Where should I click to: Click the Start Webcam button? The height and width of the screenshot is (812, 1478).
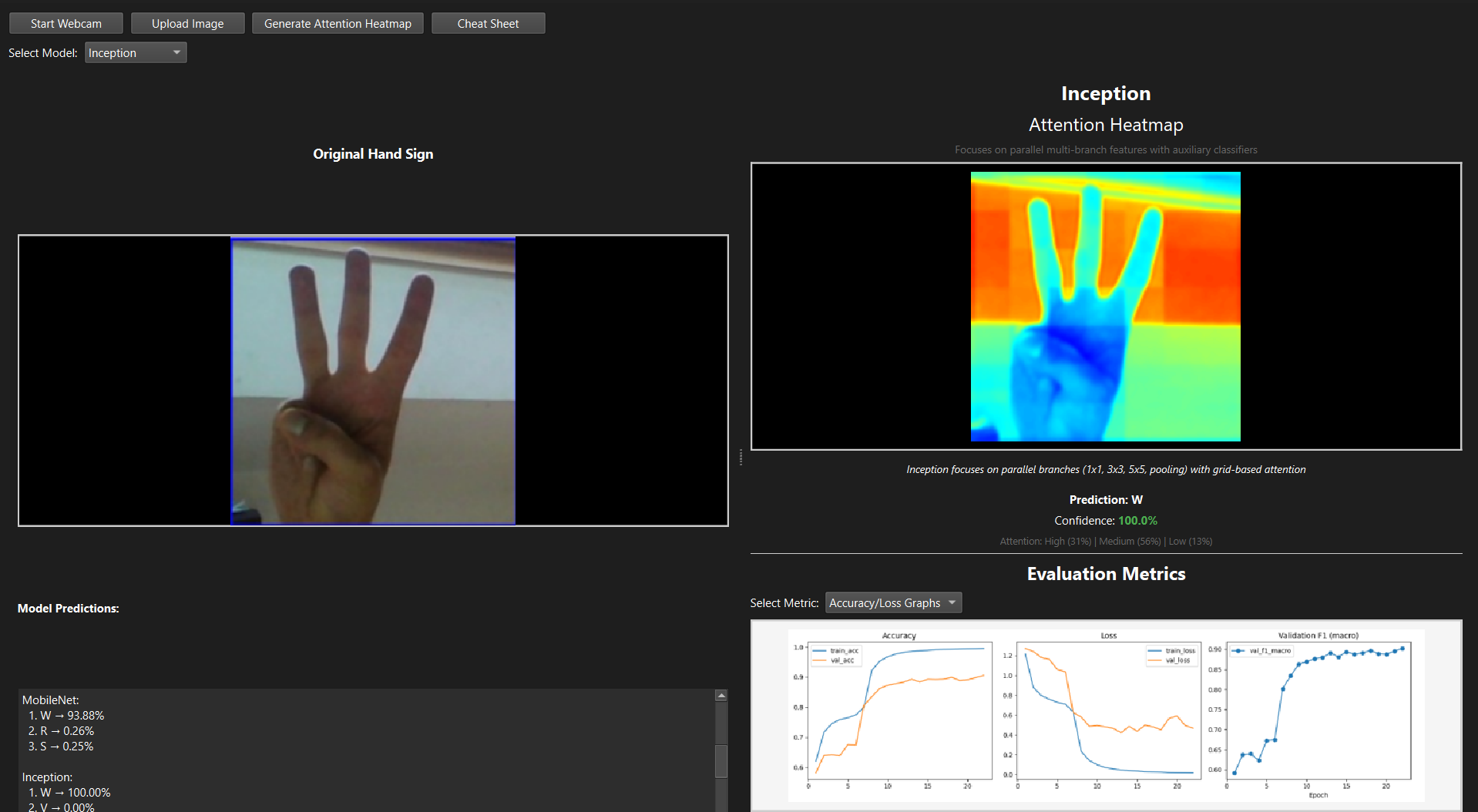(x=66, y=24)
